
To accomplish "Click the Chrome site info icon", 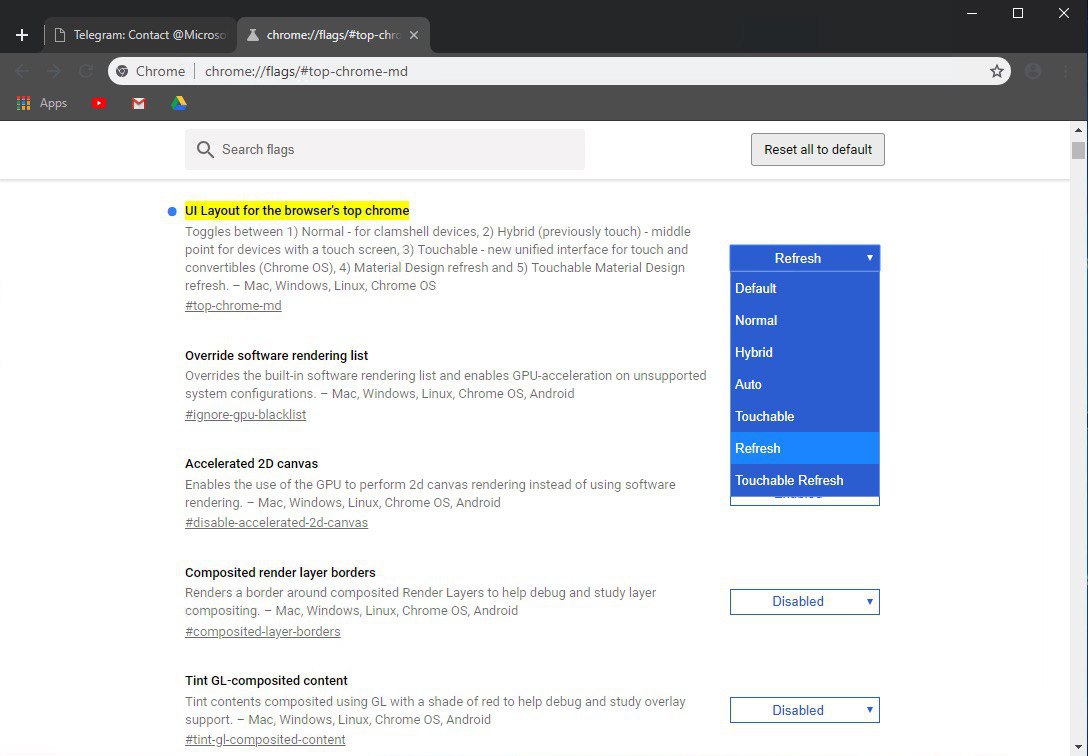I will 122,71.
